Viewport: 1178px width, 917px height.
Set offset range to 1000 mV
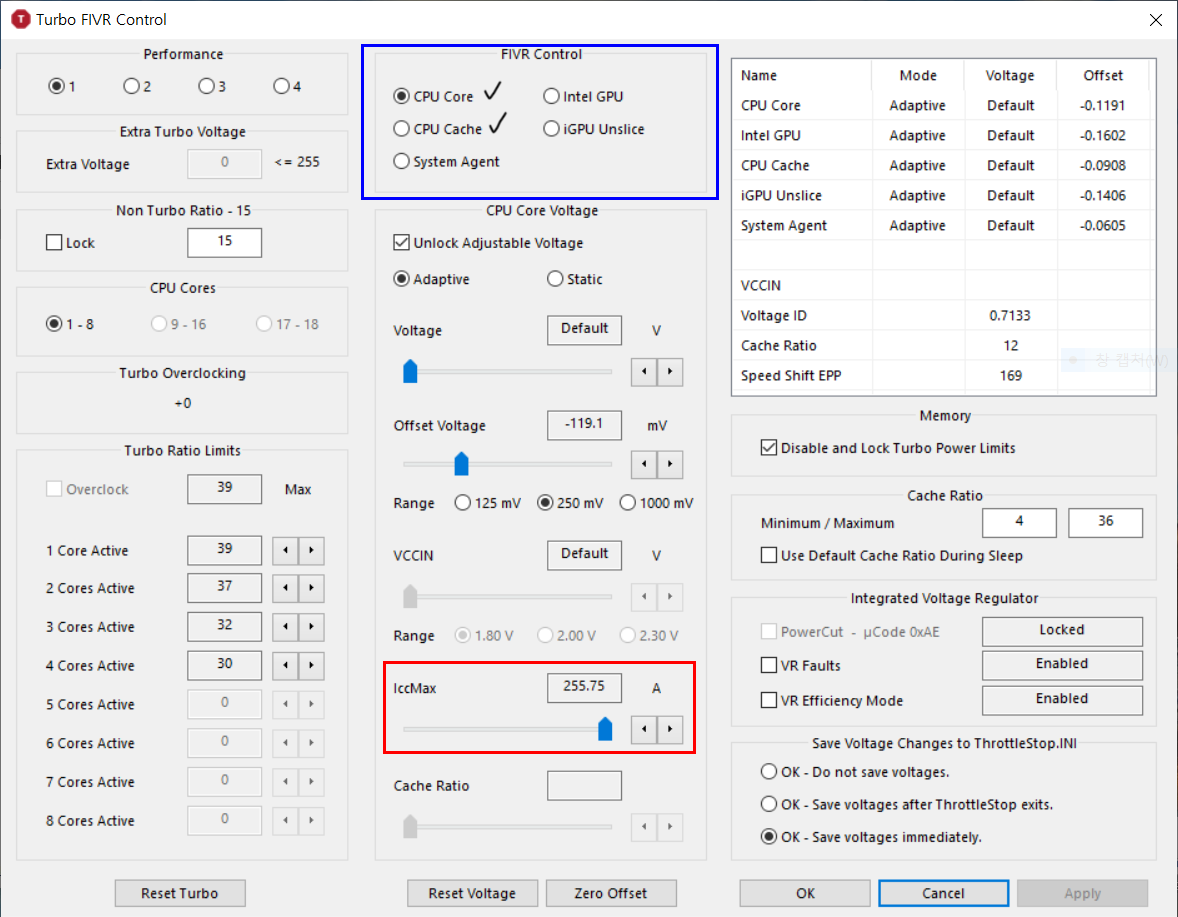coord(657,503)
